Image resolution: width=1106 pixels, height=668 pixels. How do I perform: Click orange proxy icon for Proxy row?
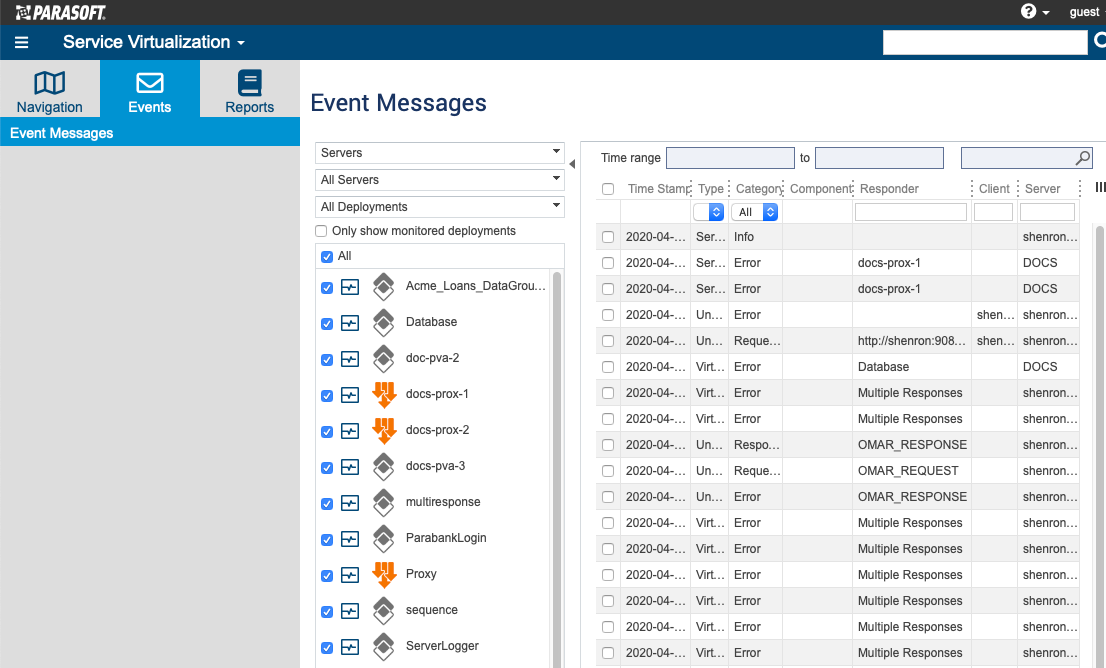point(384,575)
